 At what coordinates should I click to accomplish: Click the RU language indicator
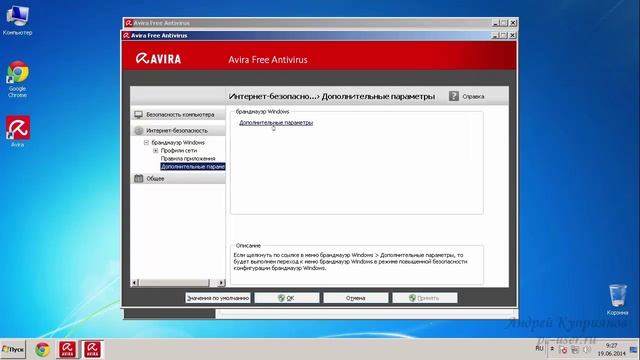[x=539, y=349]
